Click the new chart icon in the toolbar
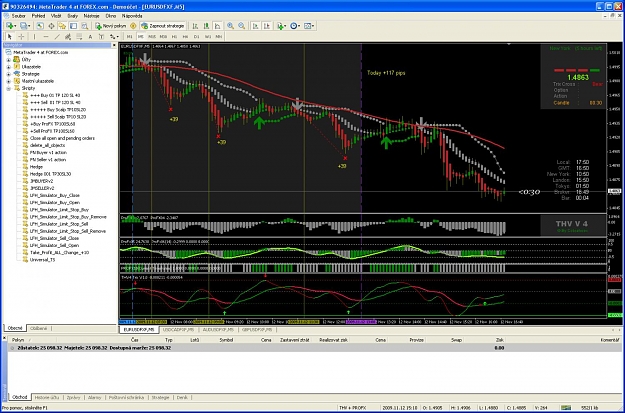This screenshot has height=413, width=625. pos(9,26)
